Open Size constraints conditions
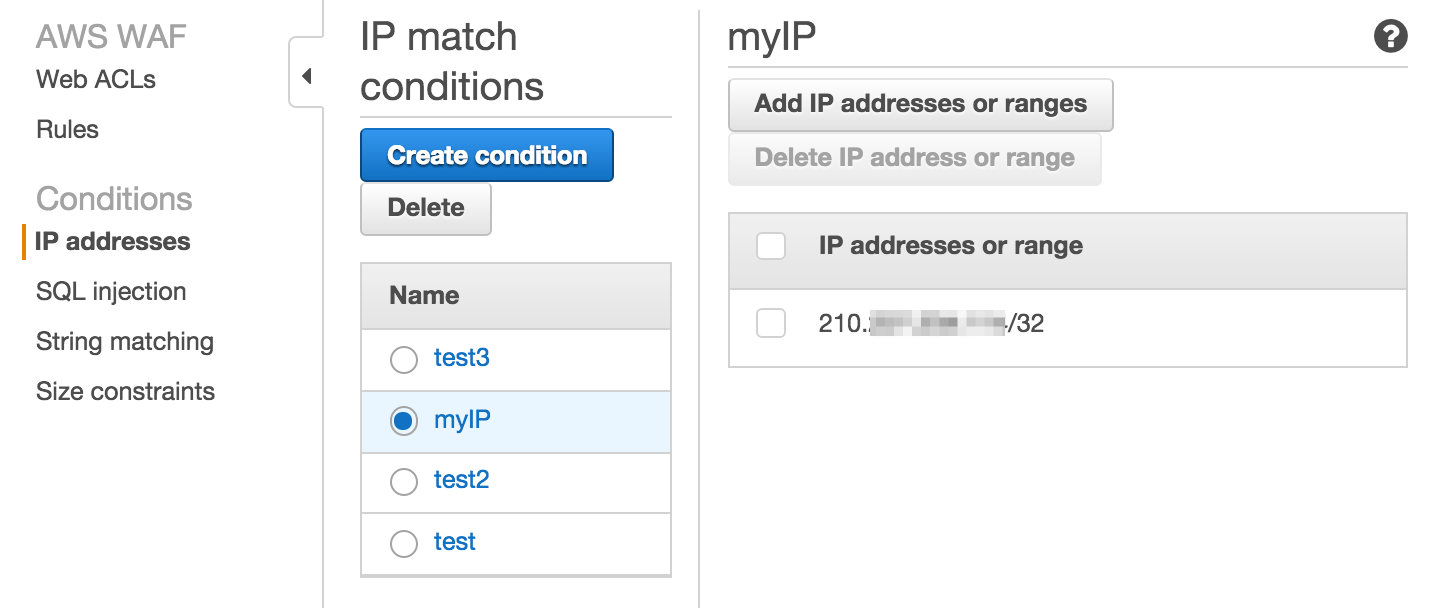 pos(125,392)
